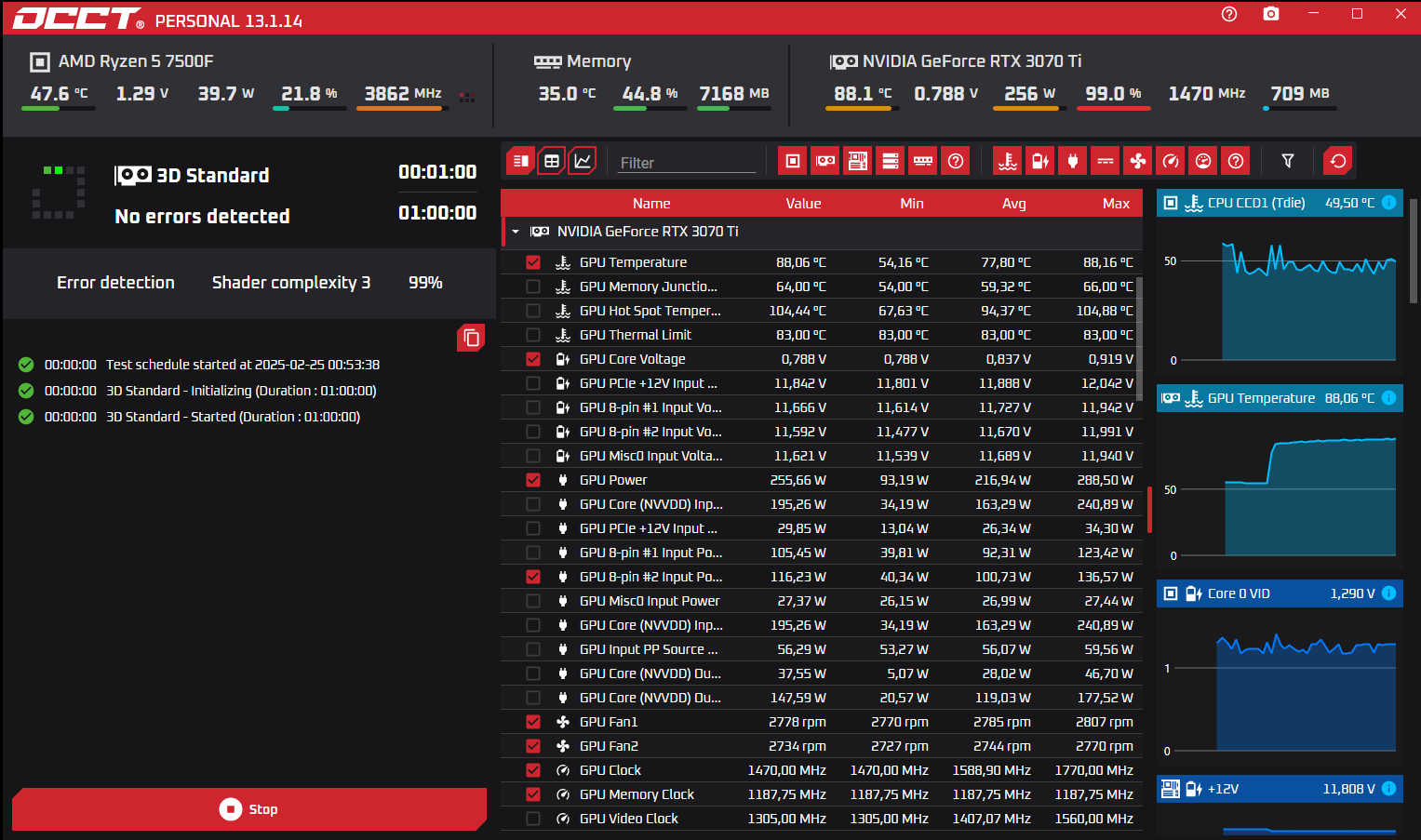Toggle the temperature sensor type filter
This screenshot has width=1421, height=840.
(1008, 161)
